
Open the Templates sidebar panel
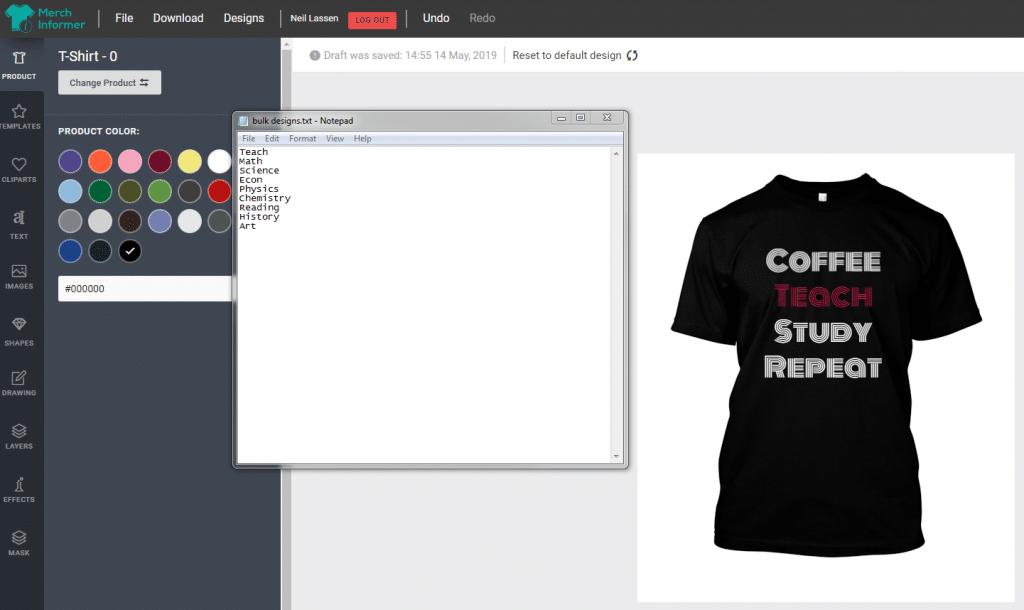pos(20,117)
